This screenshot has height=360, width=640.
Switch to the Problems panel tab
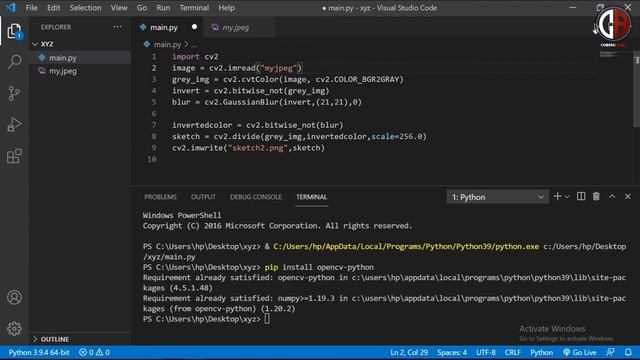pos(160,197)
